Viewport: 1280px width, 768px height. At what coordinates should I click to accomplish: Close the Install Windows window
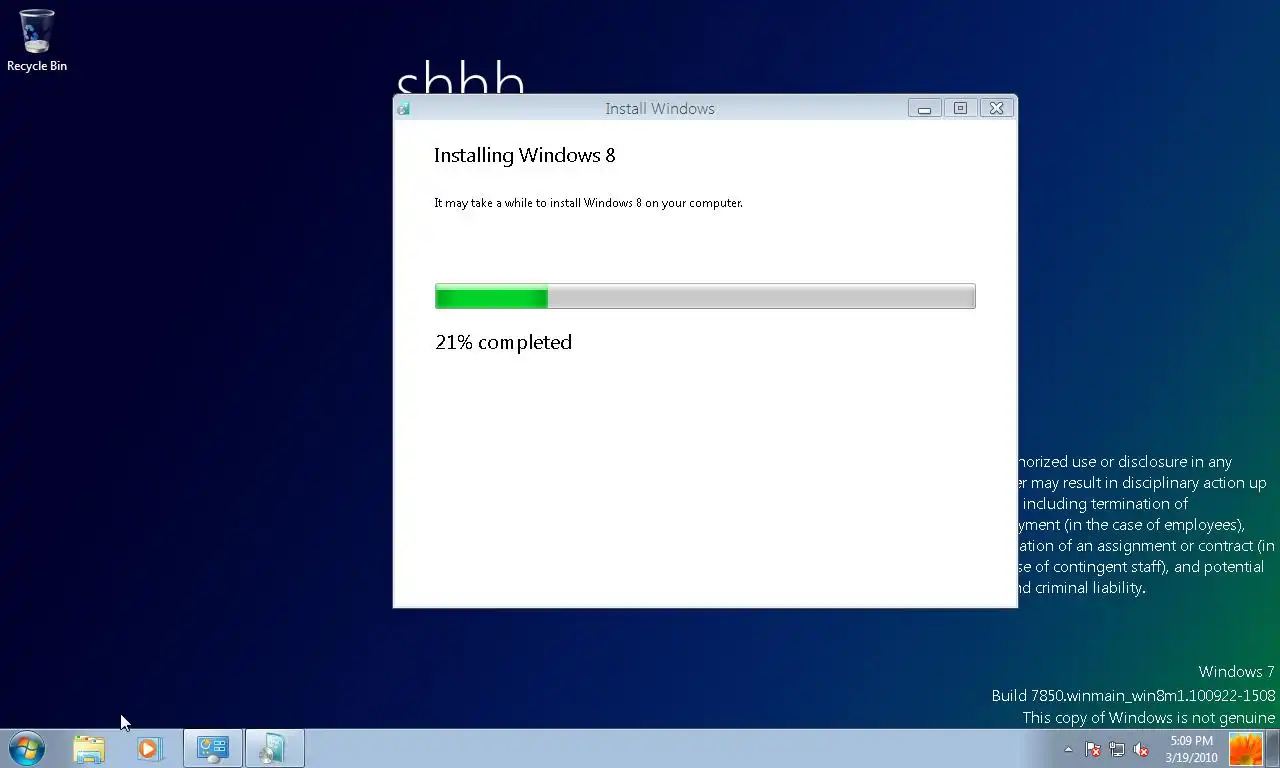[996, 108]
